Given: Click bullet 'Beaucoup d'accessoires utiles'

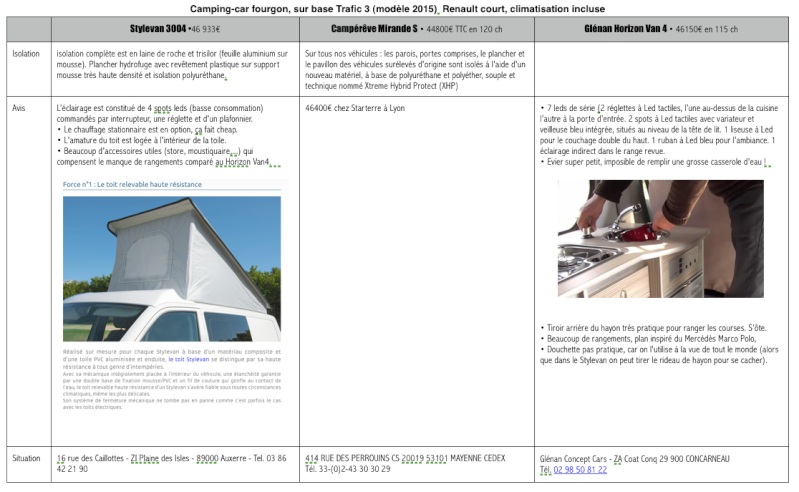Looking at the screenshot, I should pyautogui.click(x=168, y=156).
